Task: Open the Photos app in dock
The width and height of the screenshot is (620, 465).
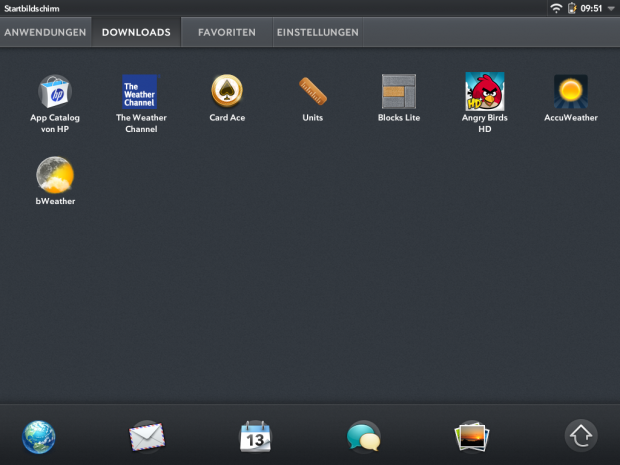Action: click(471, 437)
